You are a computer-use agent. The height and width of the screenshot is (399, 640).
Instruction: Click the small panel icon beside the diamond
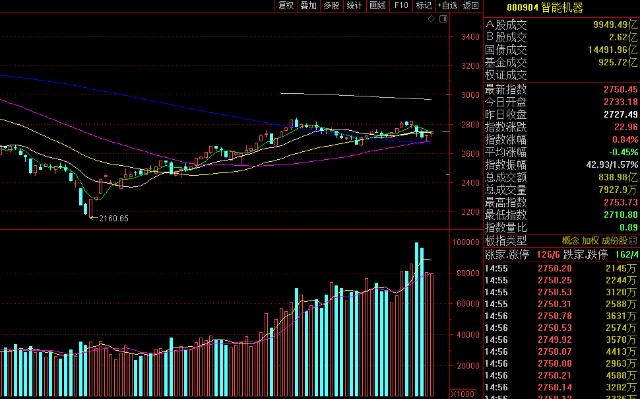coord(443,19)
